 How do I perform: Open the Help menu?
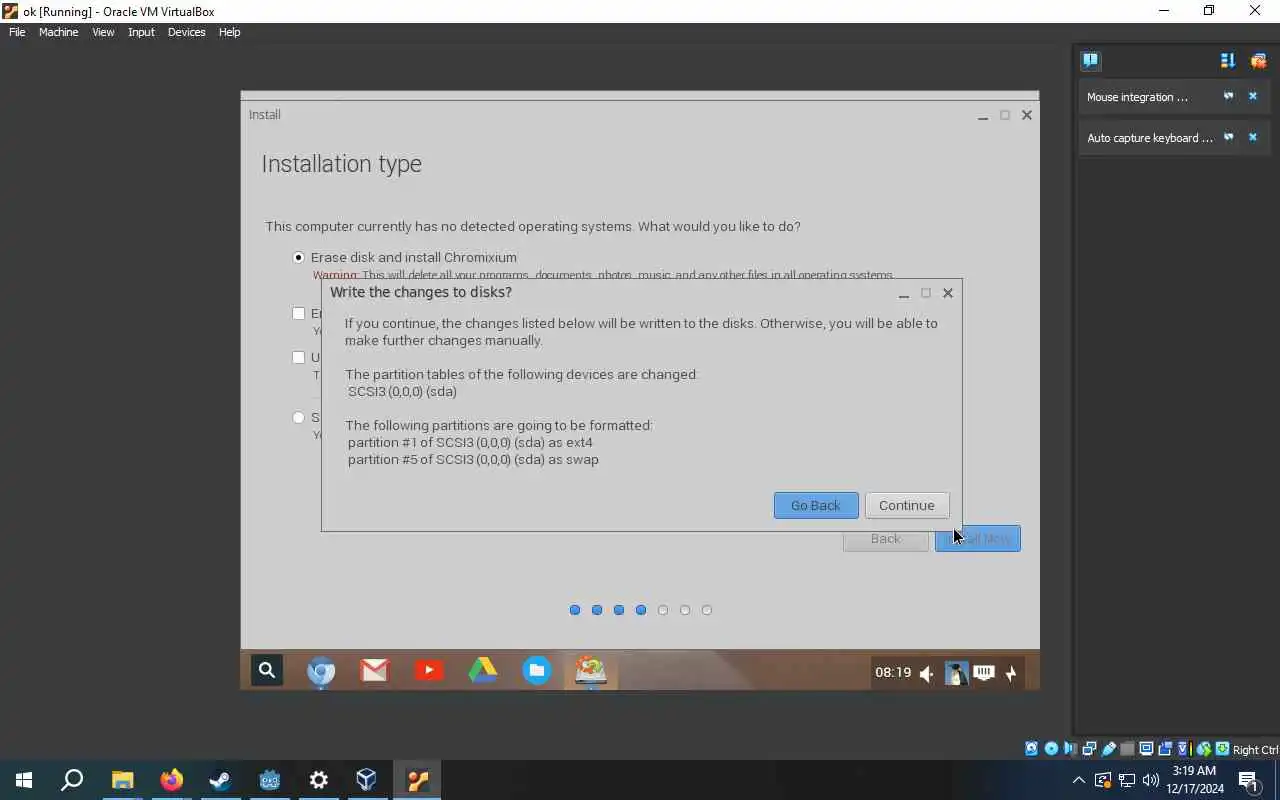point(229,32)
